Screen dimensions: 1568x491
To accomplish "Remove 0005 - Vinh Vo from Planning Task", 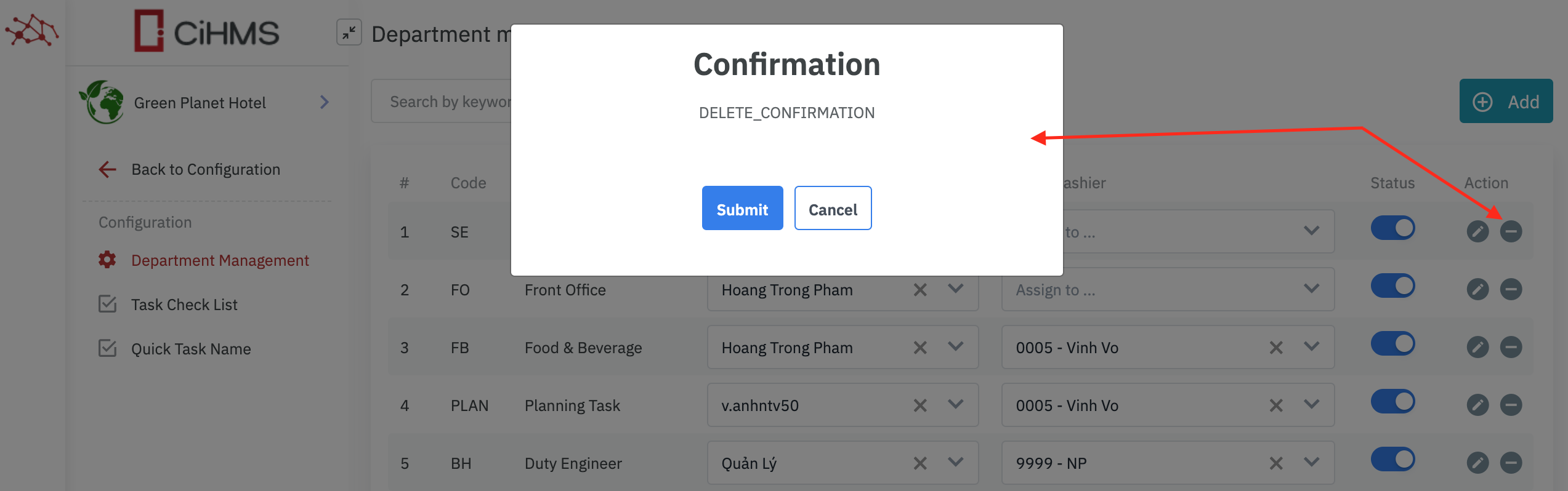I will click(x=1276, y=405).
